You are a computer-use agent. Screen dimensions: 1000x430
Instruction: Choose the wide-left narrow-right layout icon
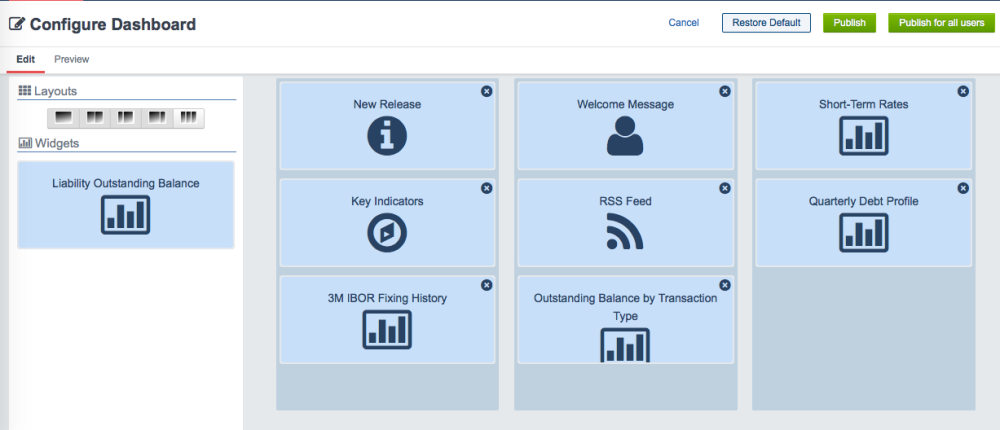[157, 118]
